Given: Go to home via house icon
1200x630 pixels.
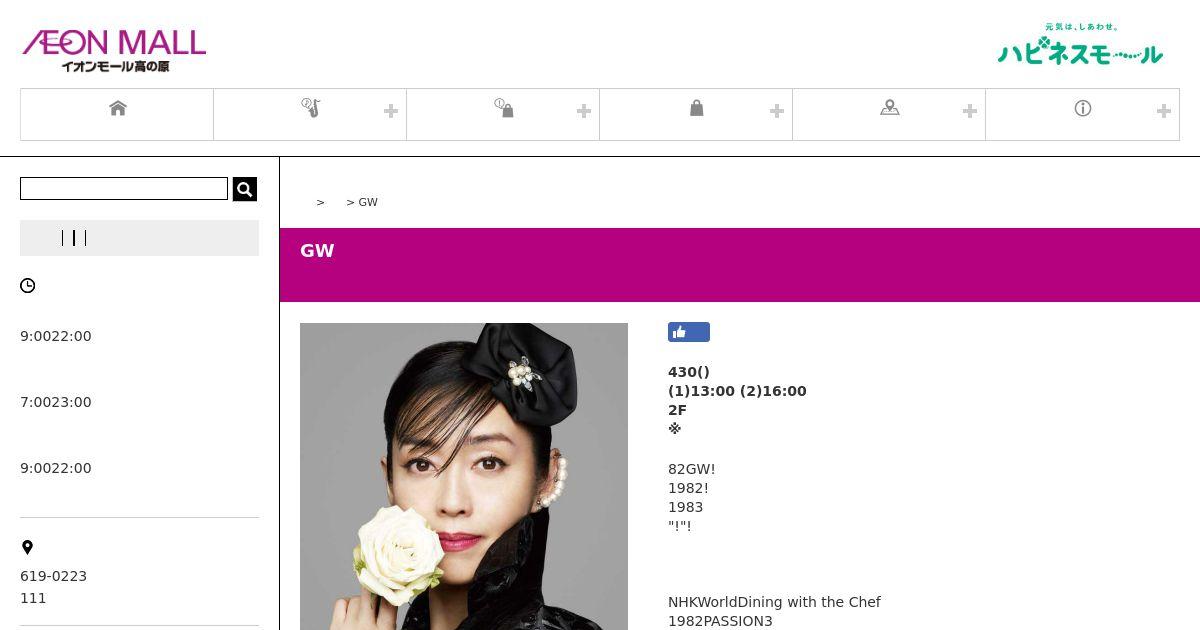Looking at the screenshot, I should (118, 108).
